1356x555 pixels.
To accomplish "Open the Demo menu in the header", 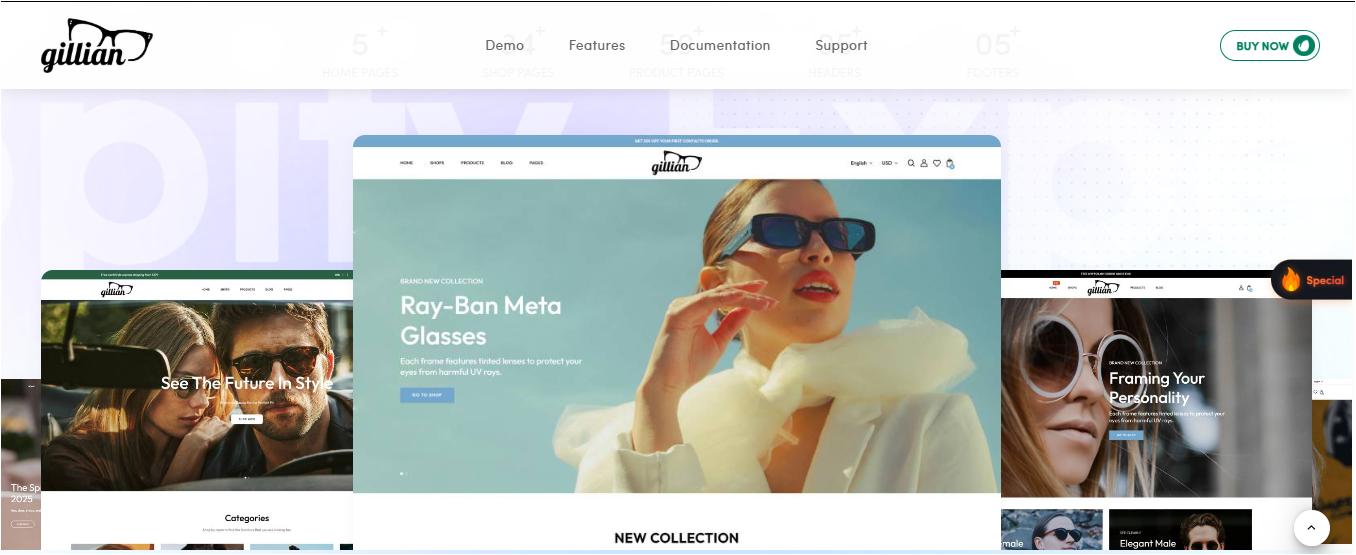I will click(504, 45).
